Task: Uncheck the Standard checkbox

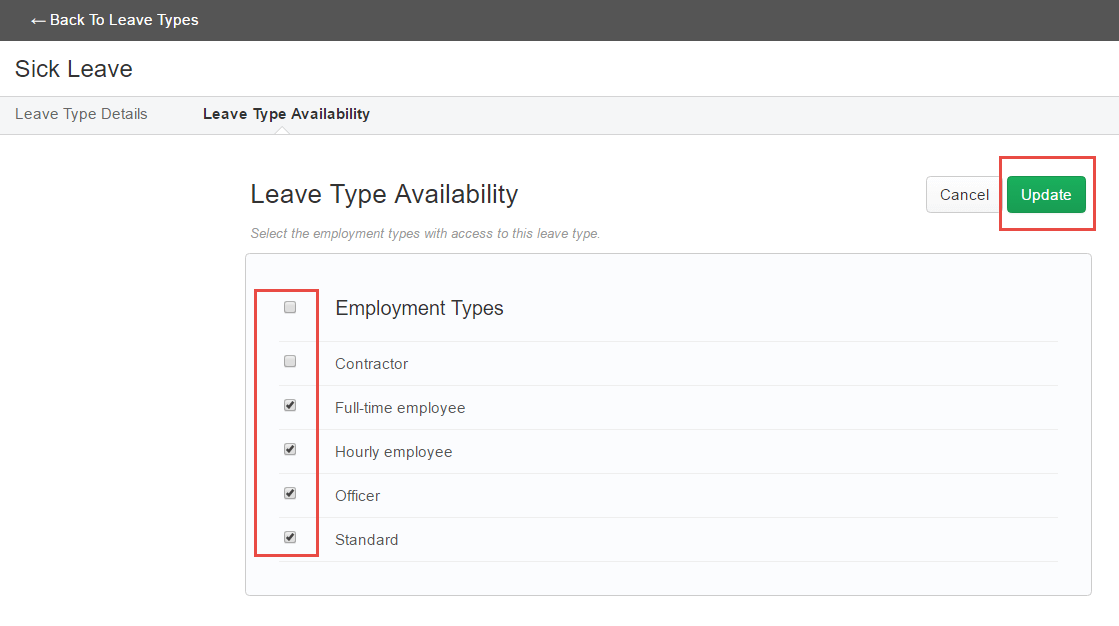Action: click(289, 537)
